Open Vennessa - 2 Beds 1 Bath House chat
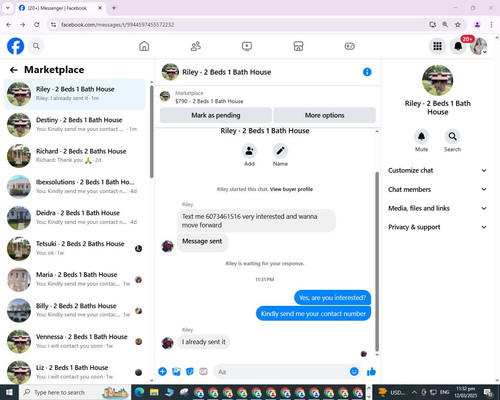Viewport: 500px width, 400px height. click(x=75, y=341)
